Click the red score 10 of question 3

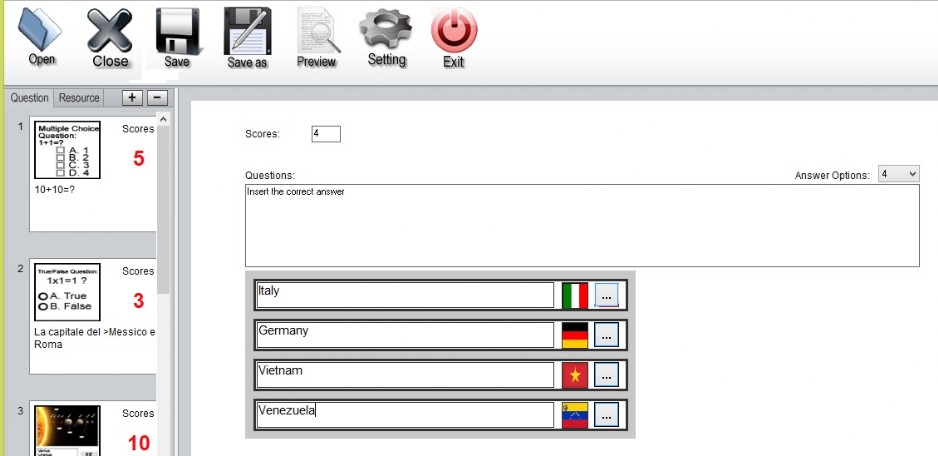(138, 443)
